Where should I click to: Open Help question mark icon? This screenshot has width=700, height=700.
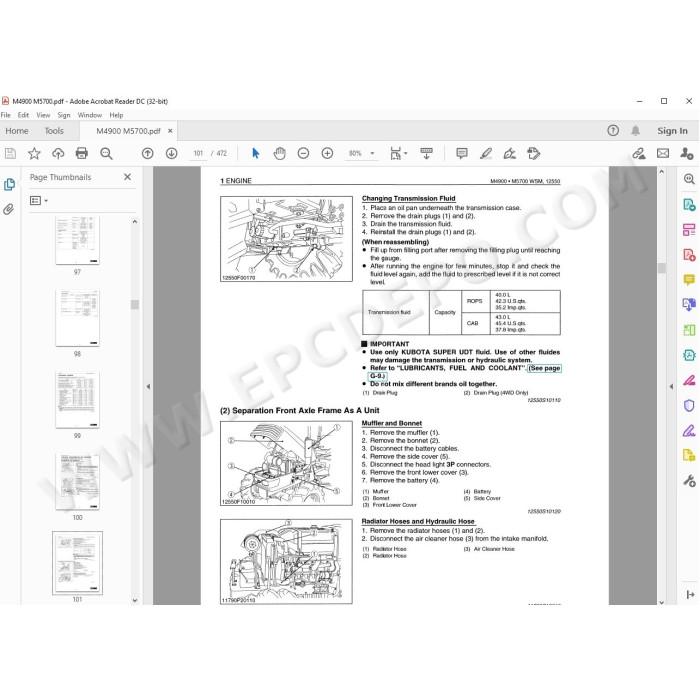[x=613, y=130]
